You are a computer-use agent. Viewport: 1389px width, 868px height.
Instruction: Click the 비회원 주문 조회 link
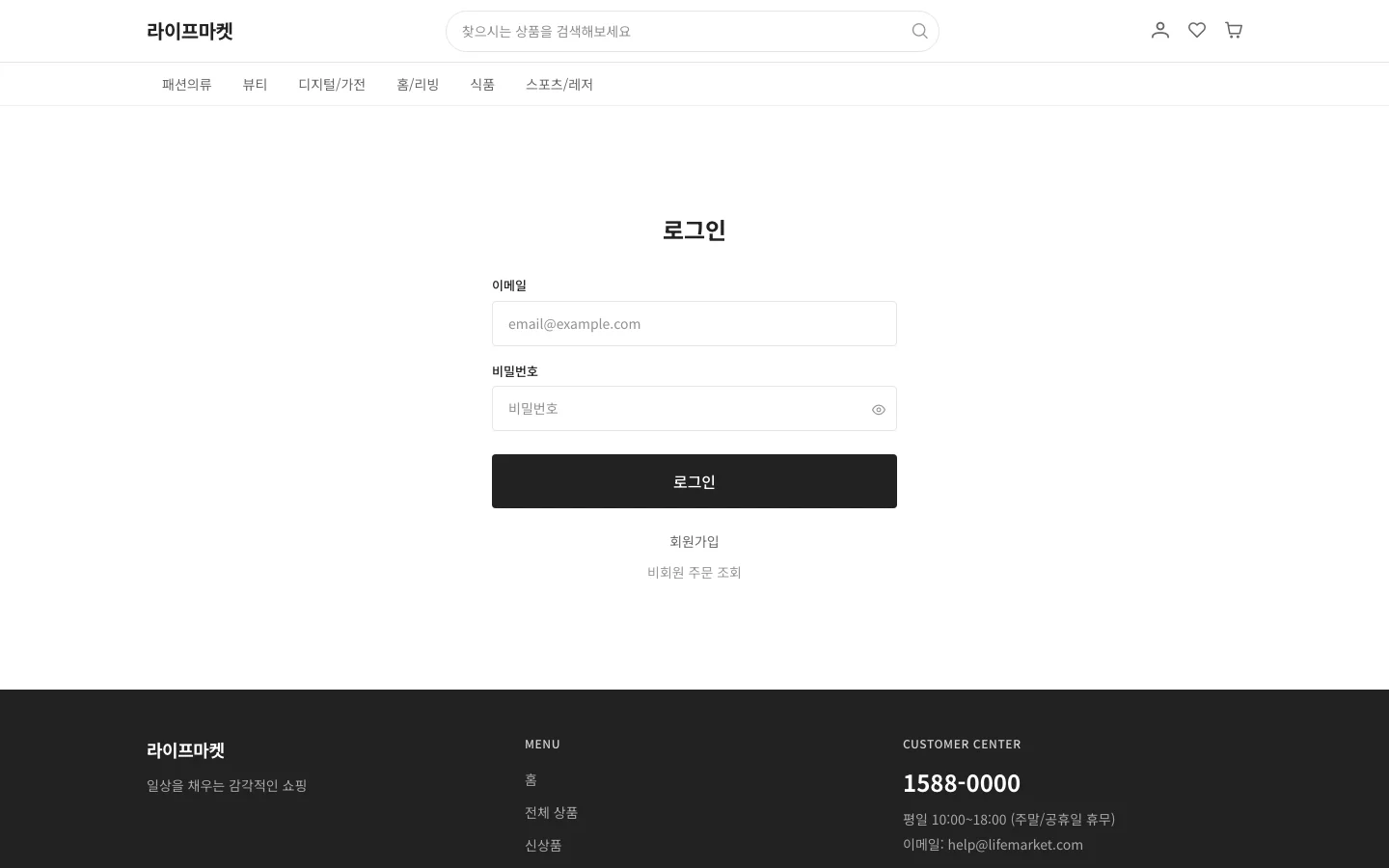click(694, 572)
